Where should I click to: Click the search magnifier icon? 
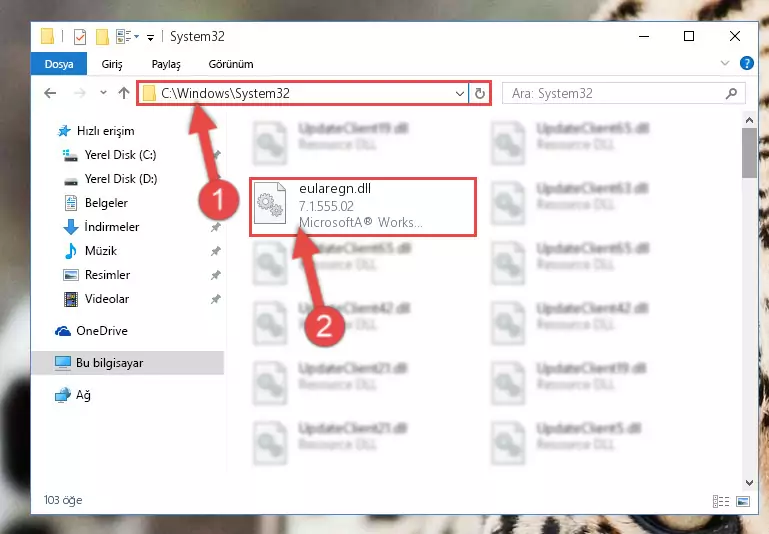pos(731,93)
